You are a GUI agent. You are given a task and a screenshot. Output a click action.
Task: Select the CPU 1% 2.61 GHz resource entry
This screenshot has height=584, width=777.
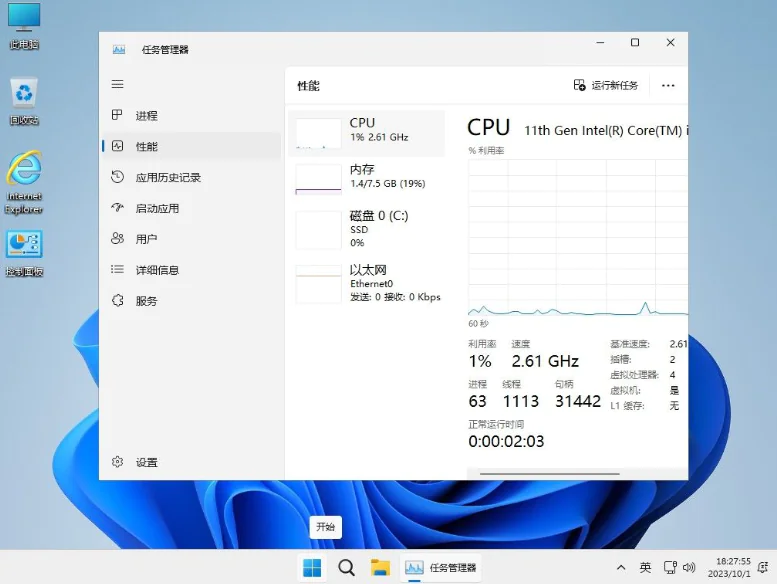tap(366, 133)
